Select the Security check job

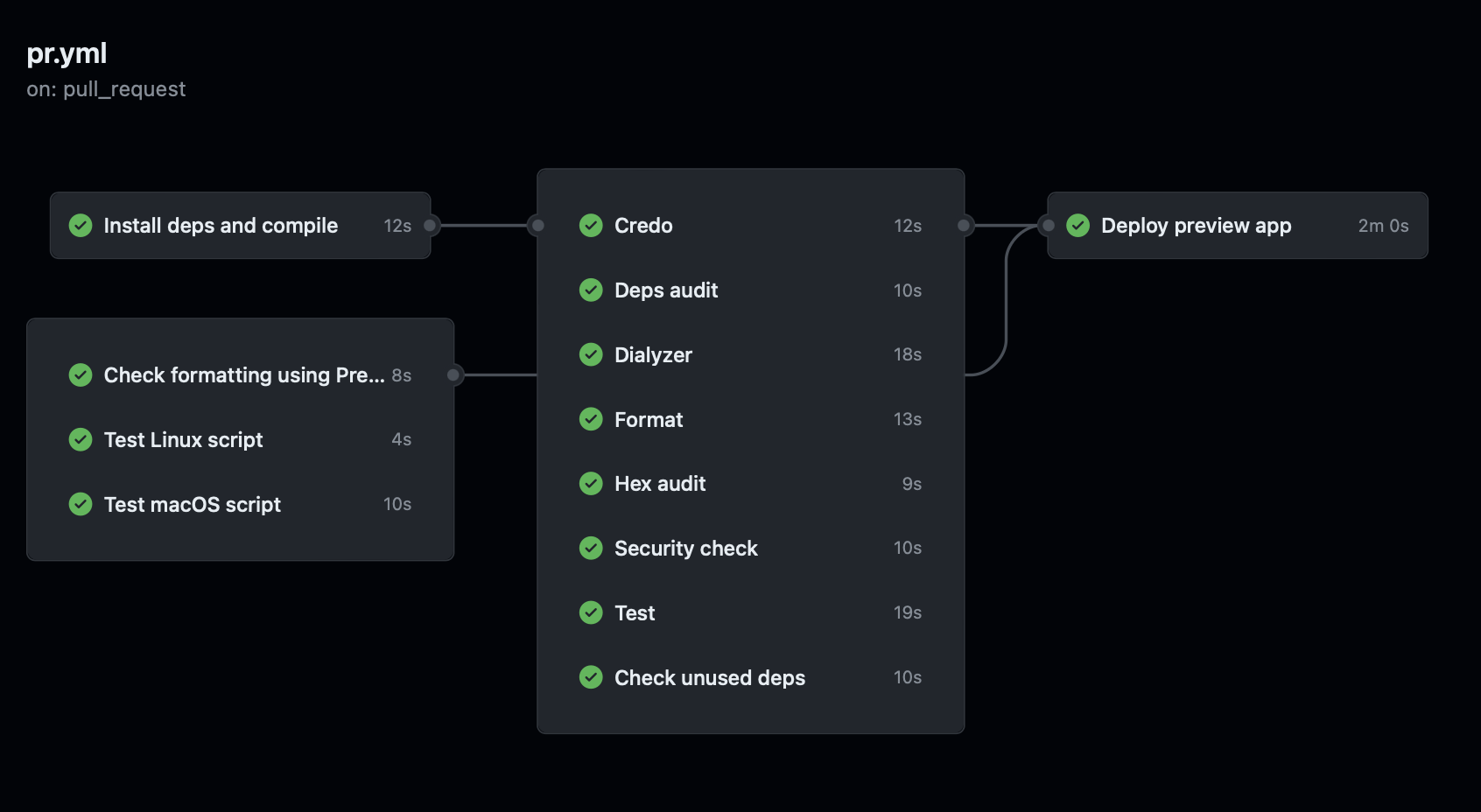pyautogui.click(x=685, y=549)
